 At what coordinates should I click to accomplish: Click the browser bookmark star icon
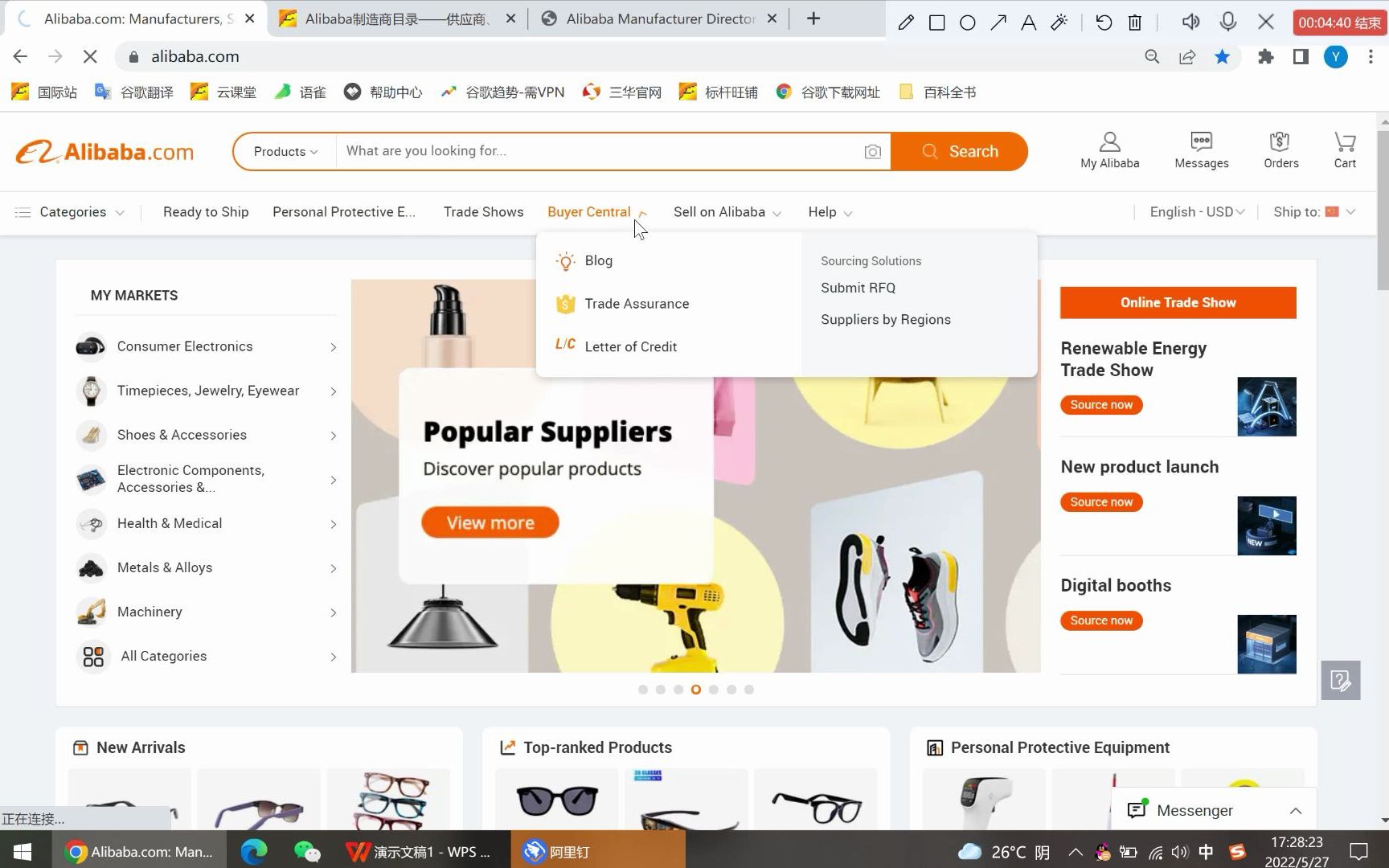click(1222, 56)
